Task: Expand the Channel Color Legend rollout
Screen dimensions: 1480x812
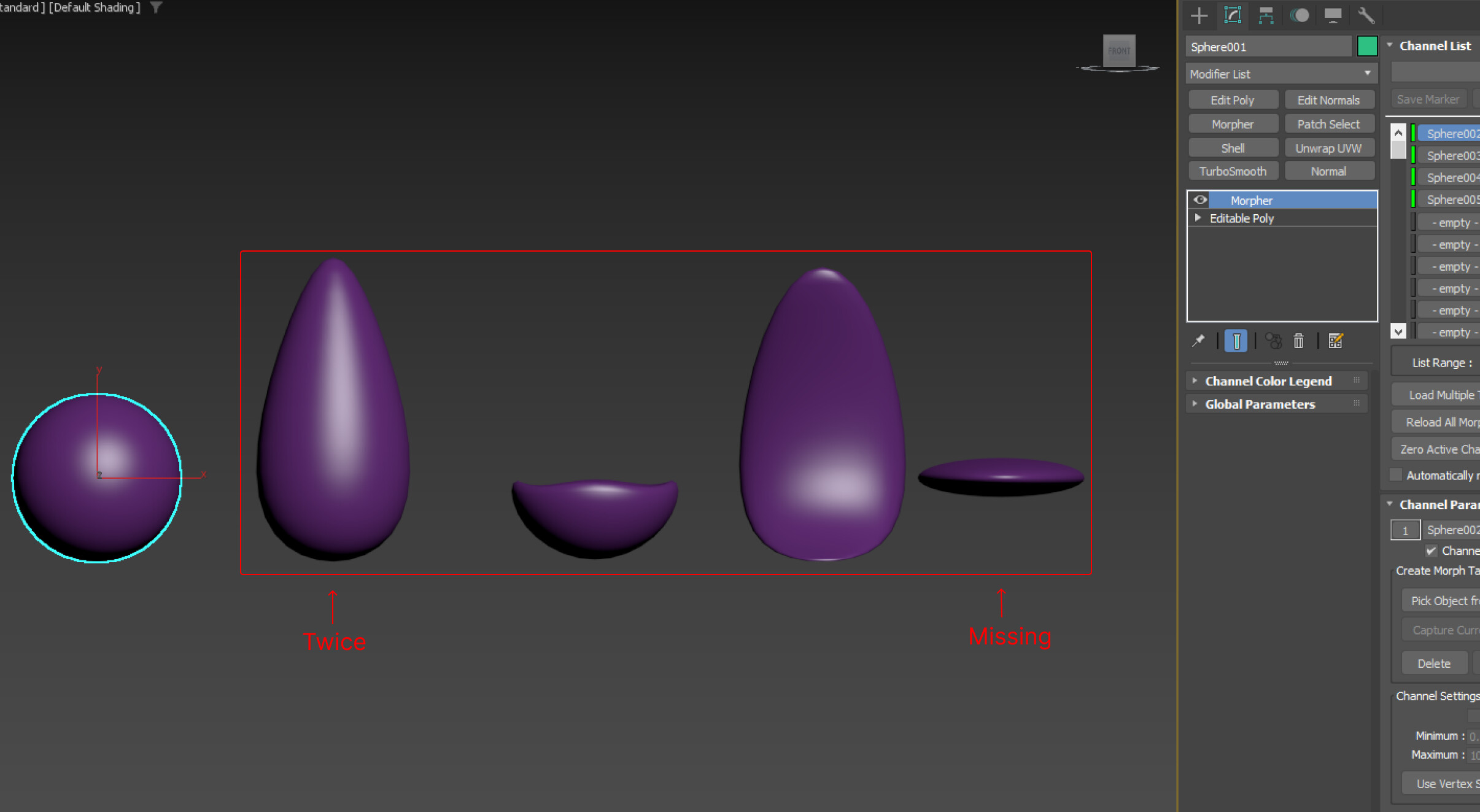Action: [1268, 381]
